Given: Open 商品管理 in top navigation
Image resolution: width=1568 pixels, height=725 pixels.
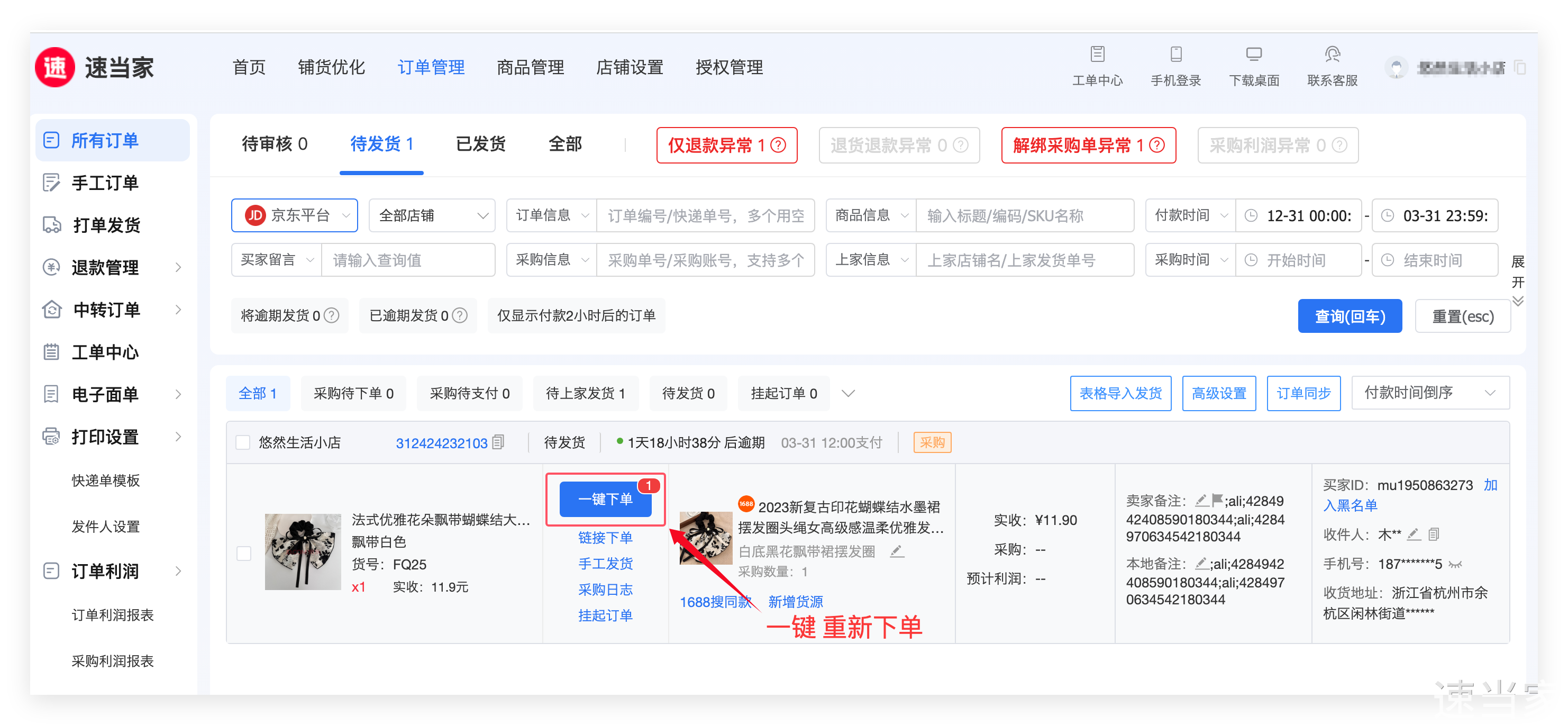Looking at the screenshot, I should point(530,67).
